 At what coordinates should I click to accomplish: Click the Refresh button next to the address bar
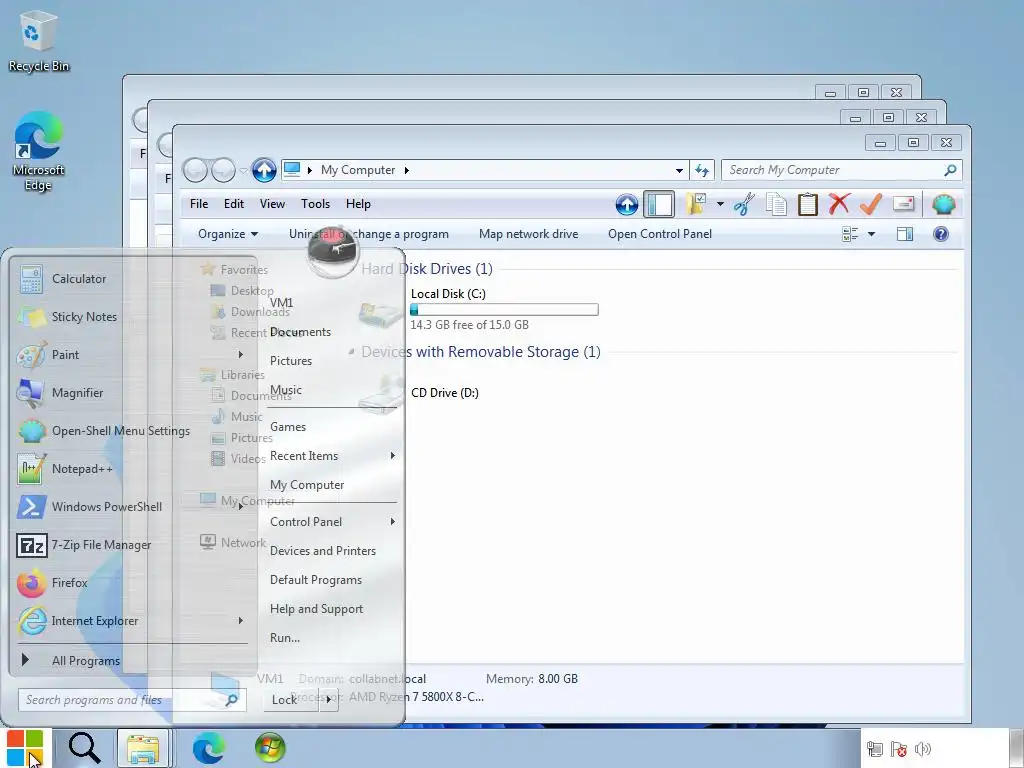click(702, 170)
